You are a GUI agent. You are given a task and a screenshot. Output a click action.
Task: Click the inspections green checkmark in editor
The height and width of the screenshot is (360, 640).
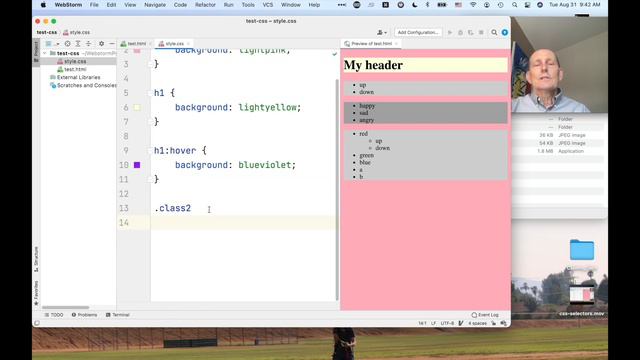point(335,53)
